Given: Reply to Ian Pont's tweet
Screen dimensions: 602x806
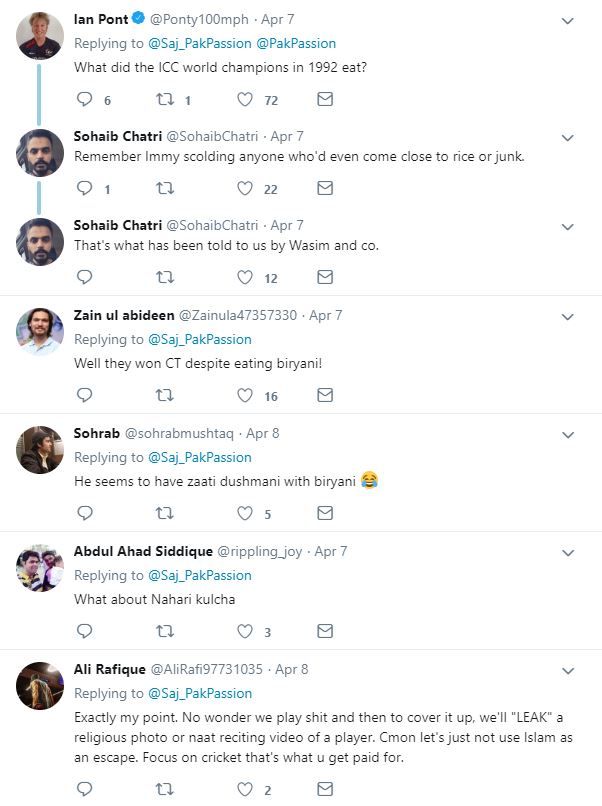Looking at the screenshot, I should [85, 99].
